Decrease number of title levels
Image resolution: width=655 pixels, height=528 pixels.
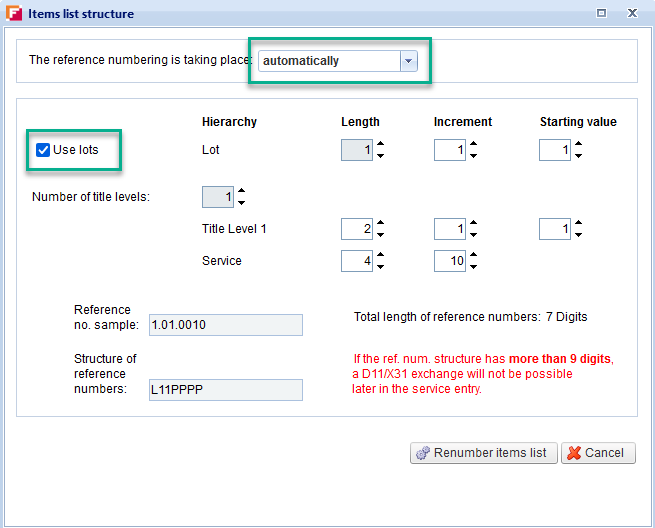[241, 203]
